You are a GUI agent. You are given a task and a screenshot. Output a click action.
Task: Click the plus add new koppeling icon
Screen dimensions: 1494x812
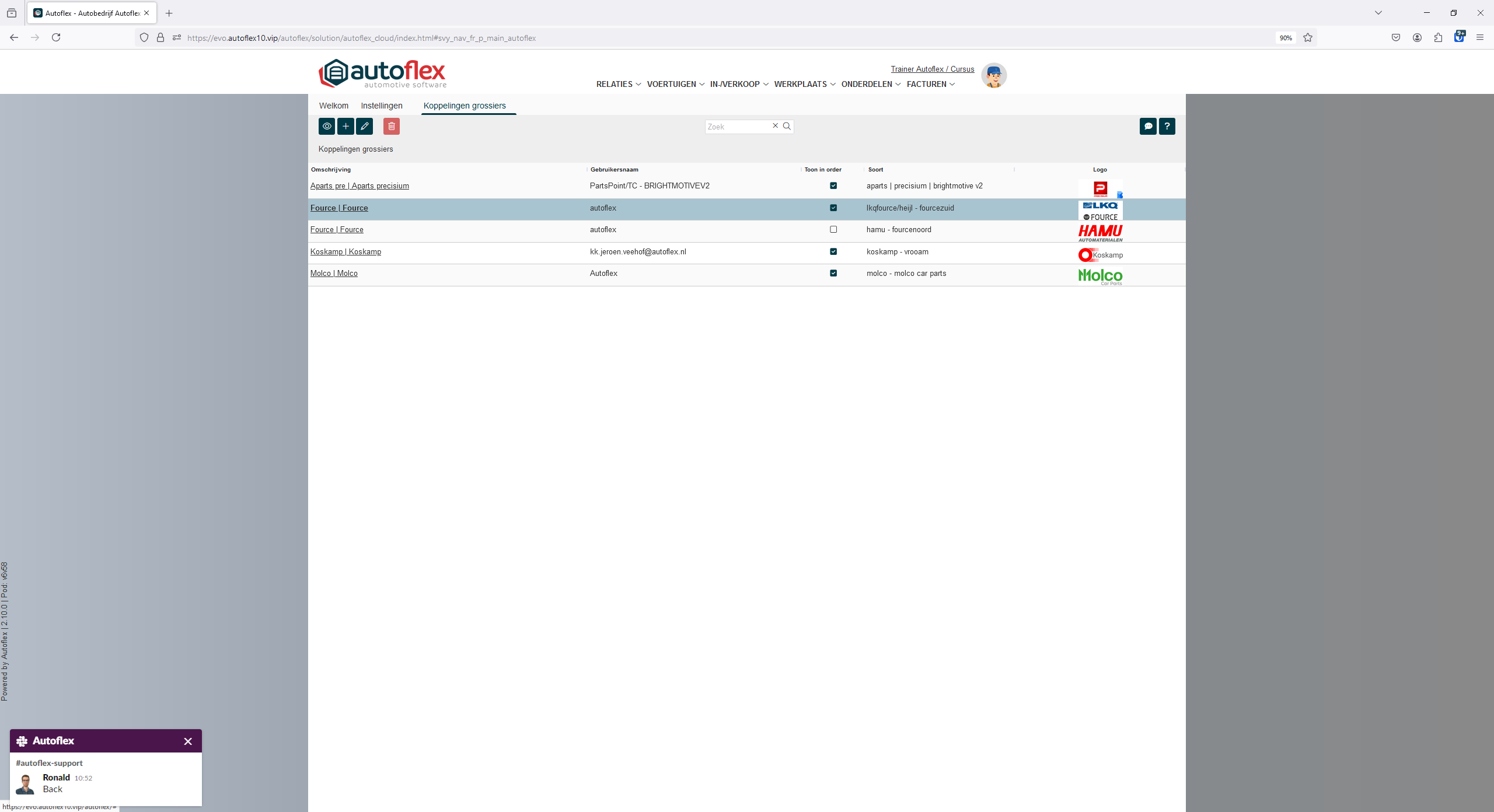pyautogui.click(x=345, y=126)
